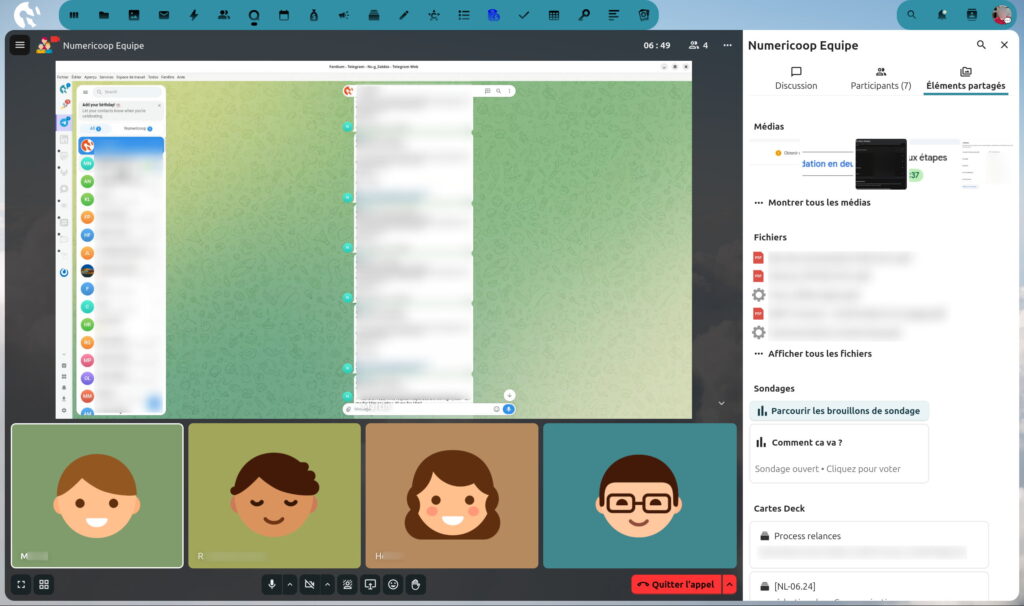1024x606 pixels.
Task: Expand 'Montrer tous les médias'
Action: (812, 202)
